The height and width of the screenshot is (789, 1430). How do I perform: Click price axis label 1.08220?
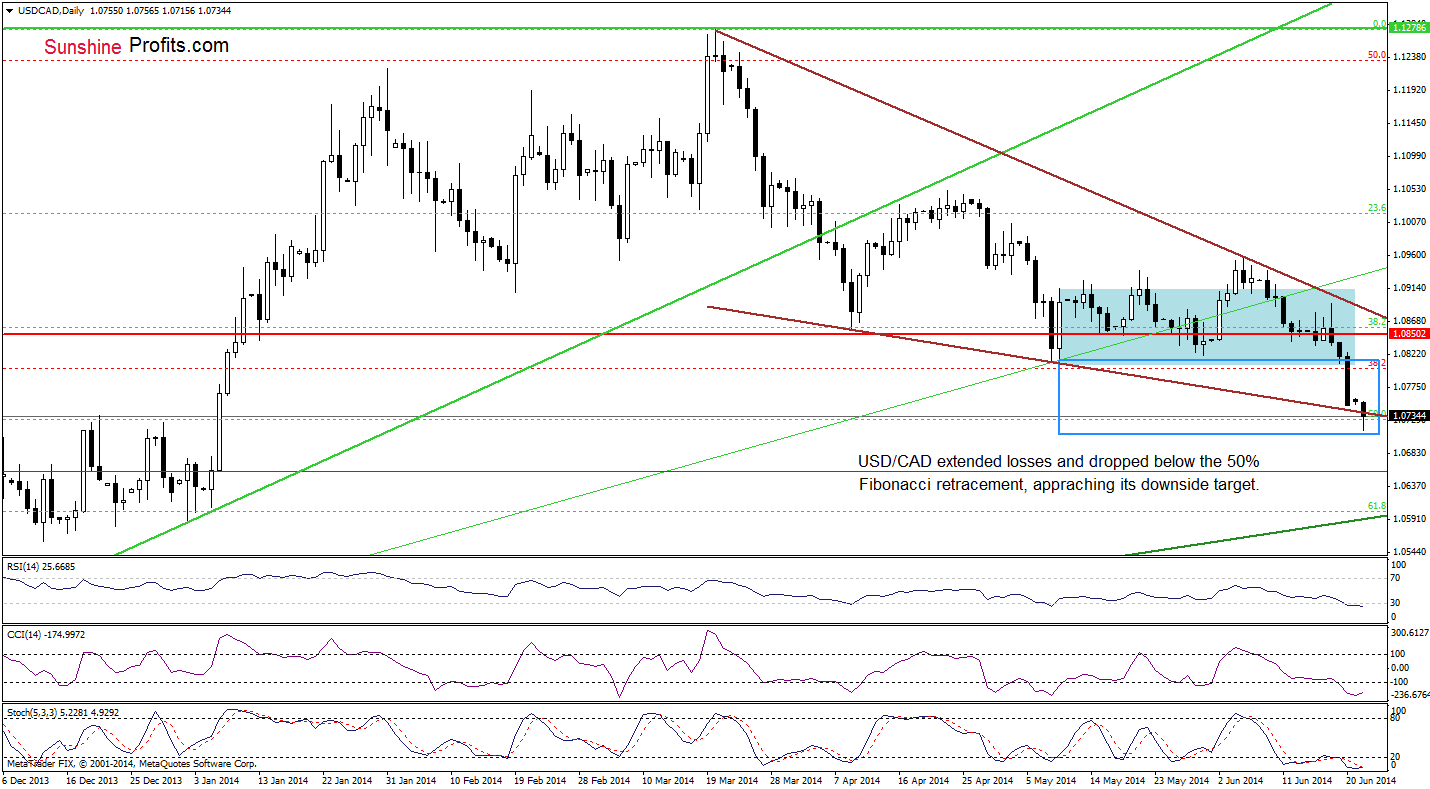(x=1408, y=353)
